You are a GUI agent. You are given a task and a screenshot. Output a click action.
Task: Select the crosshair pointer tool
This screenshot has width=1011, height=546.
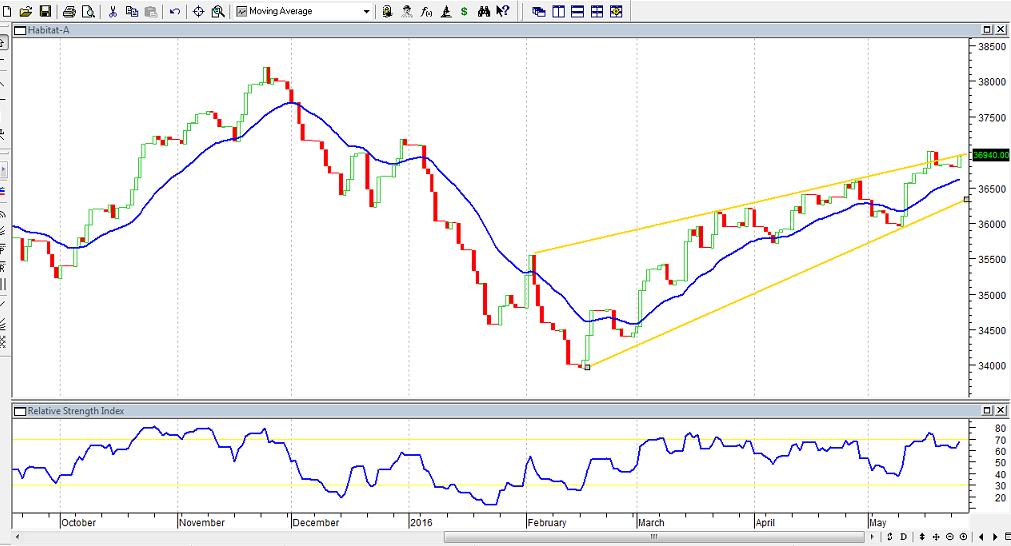(198, 12)
